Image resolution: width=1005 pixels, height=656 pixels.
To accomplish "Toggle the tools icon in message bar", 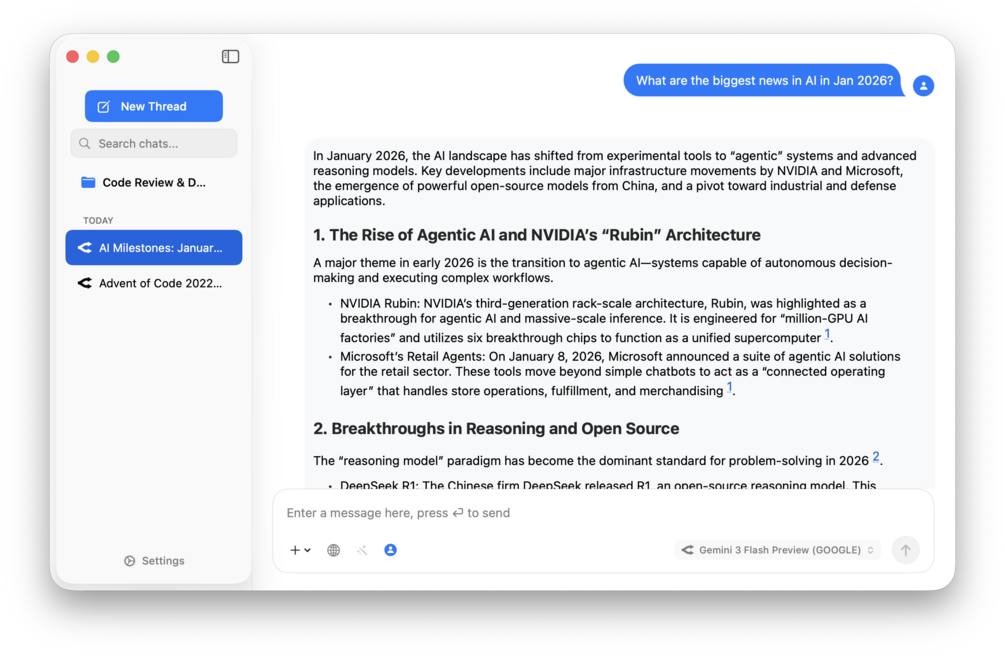I will 362,550.
